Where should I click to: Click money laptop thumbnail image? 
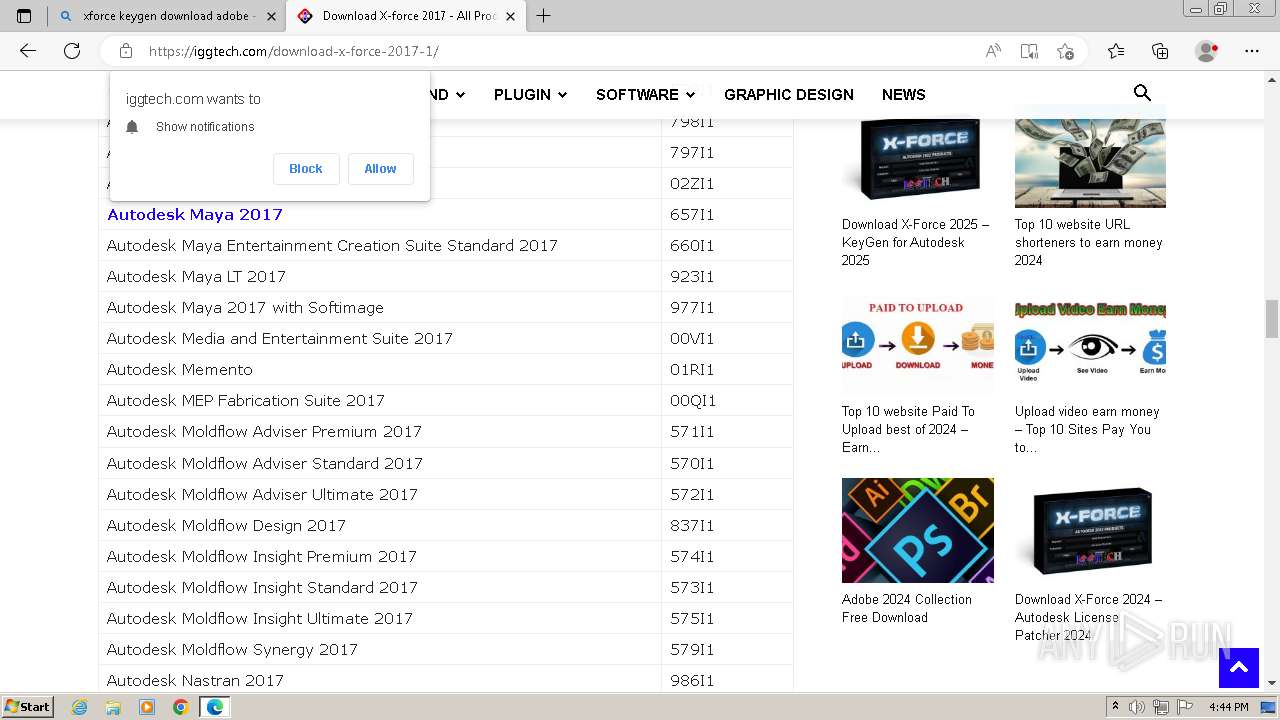(x=1090, y=159)
